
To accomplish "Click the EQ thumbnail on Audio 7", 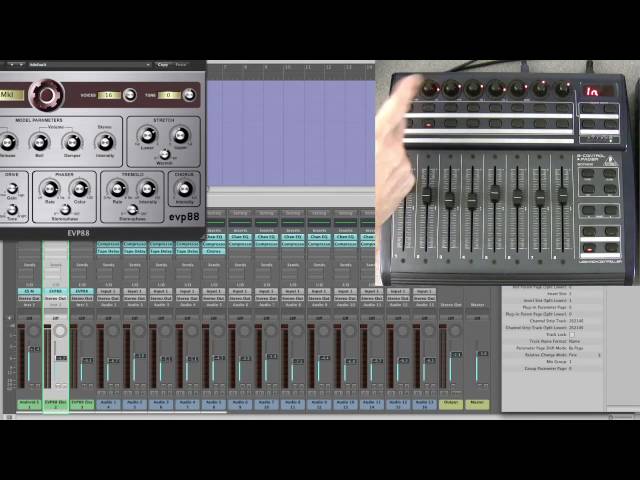I will (266, 222).
